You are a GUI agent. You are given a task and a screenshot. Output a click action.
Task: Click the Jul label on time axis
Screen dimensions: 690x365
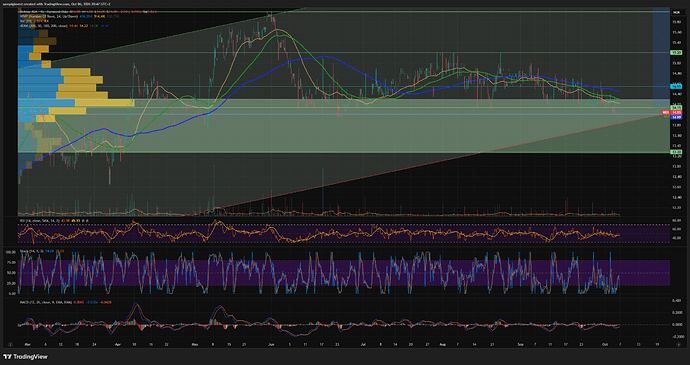pos(364,345)
